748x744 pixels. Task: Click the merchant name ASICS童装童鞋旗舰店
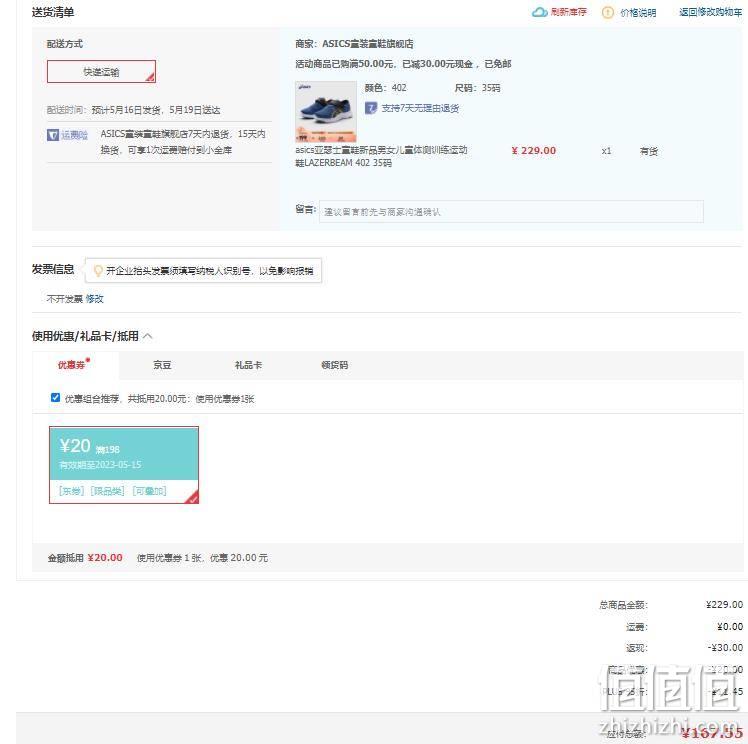click(x=368, y=44)
